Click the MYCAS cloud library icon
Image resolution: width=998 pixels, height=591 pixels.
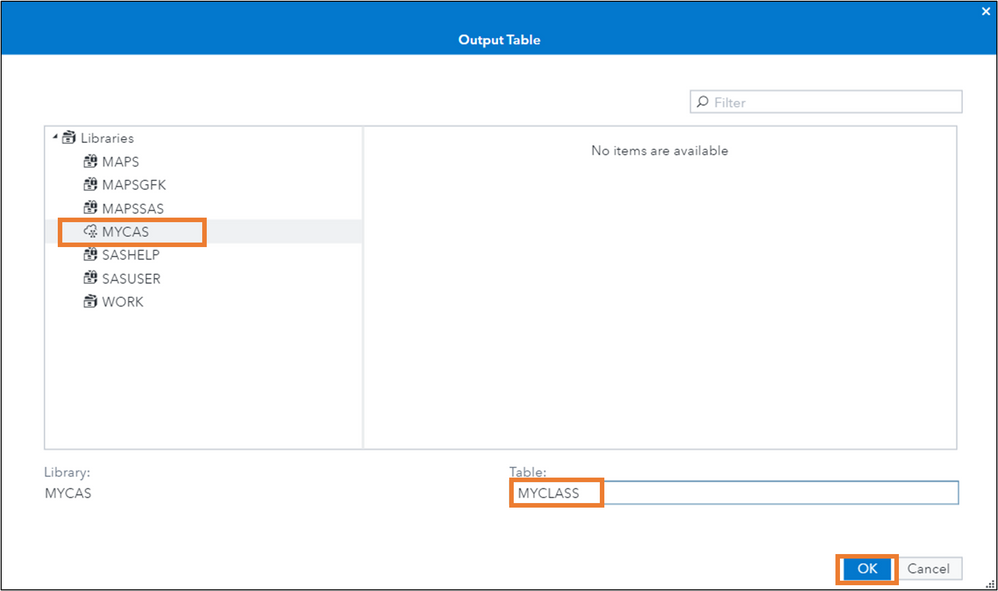point(90,232)
